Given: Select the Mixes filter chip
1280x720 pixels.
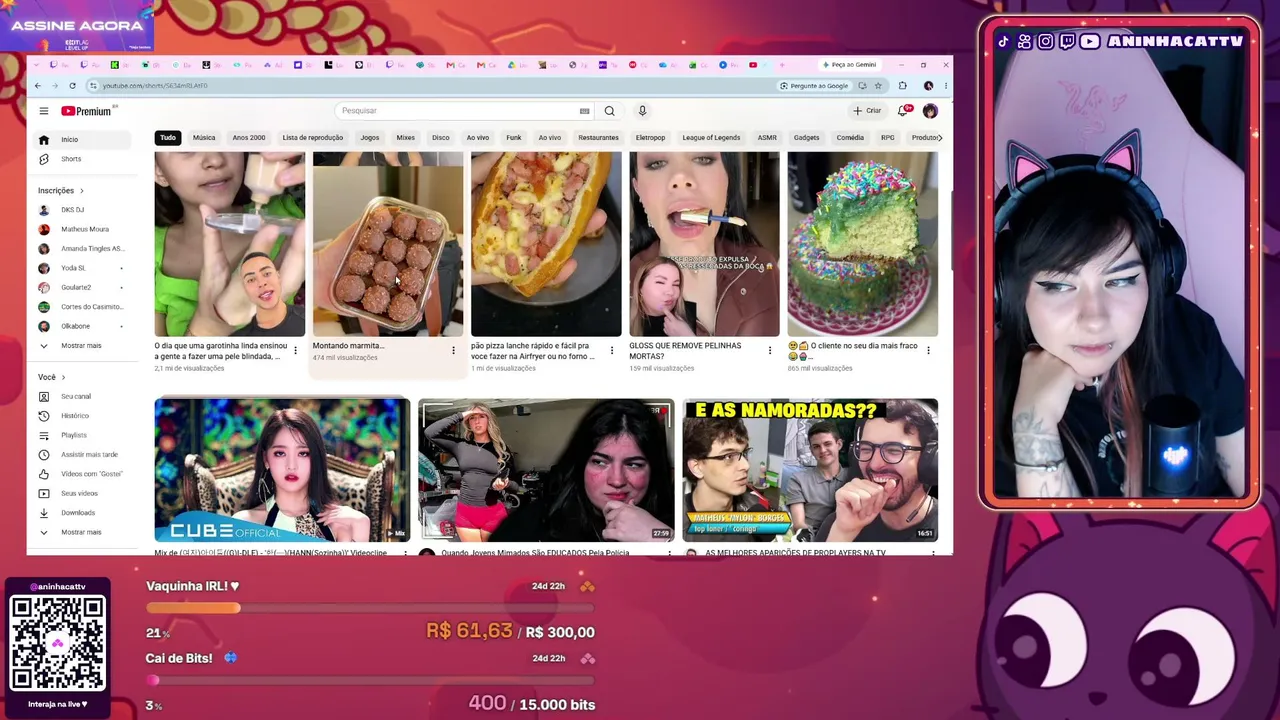Looking at the screenshot, I should tap(405, 138).
